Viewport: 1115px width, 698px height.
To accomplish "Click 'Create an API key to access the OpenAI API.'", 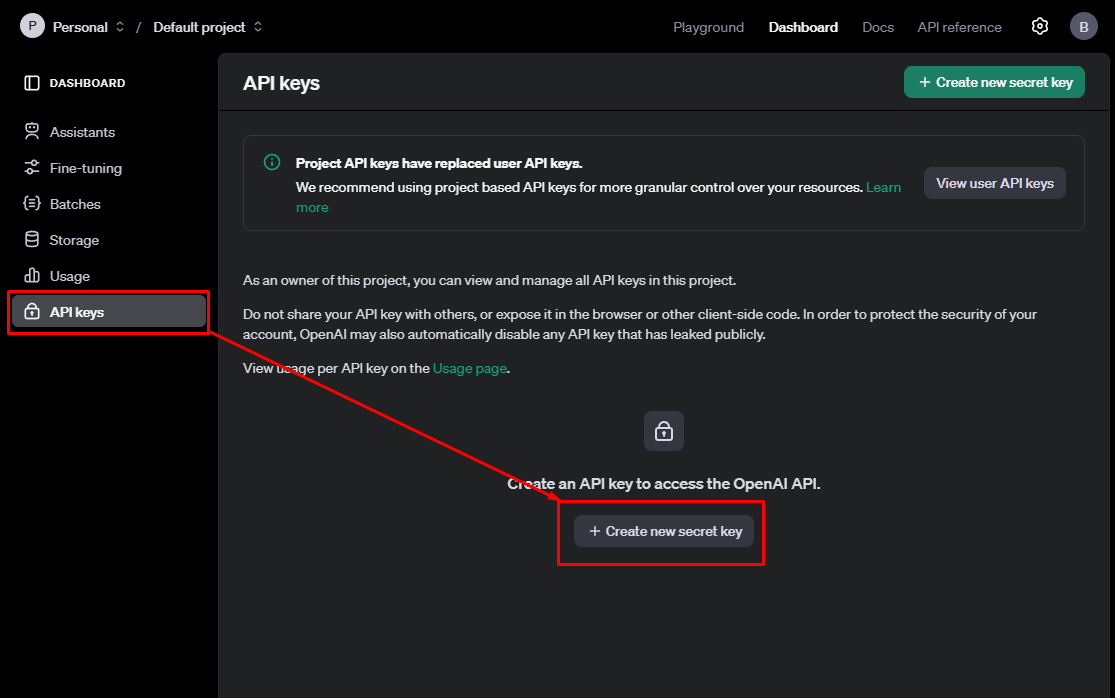I will (663, 483).
